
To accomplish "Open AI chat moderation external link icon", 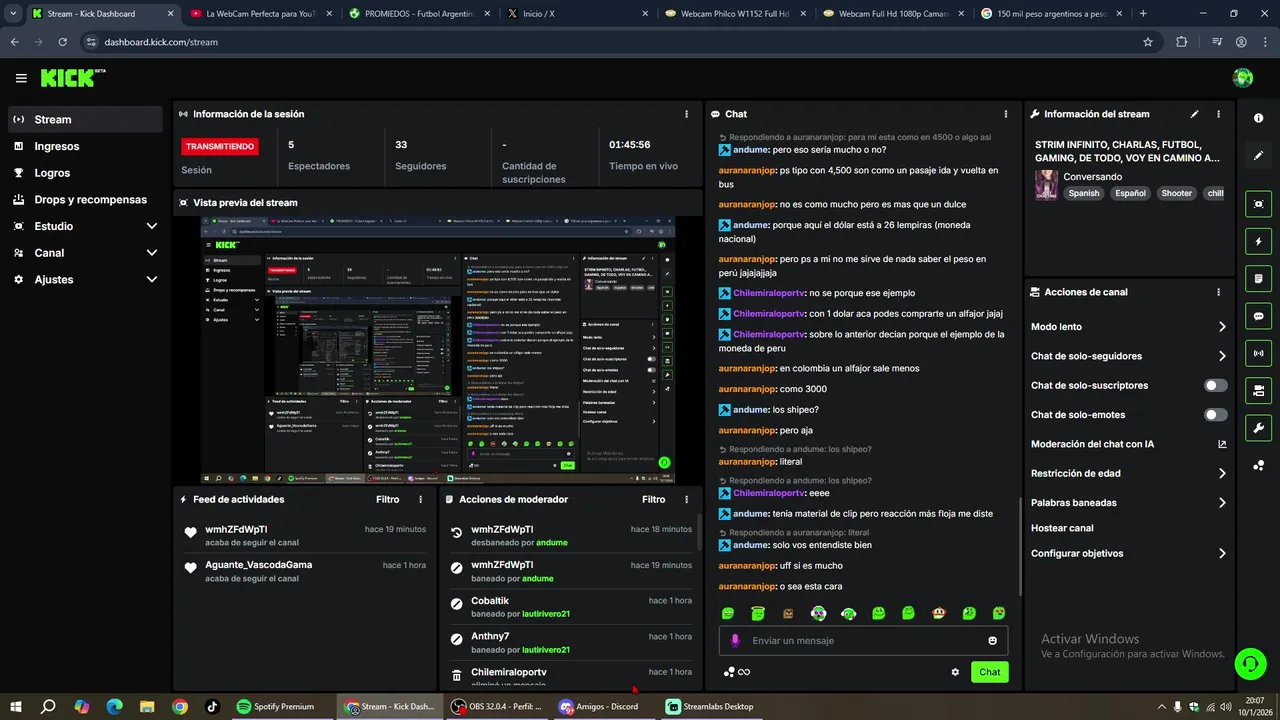I will click(1221, 444).
